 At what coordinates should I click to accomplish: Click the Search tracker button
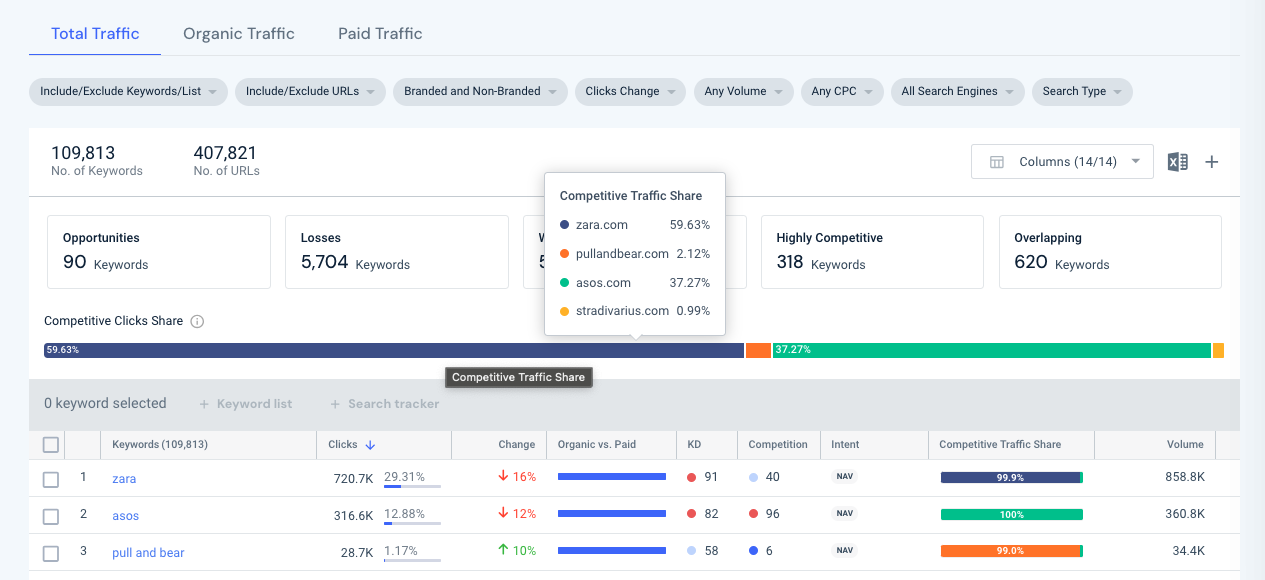[385, 404]
